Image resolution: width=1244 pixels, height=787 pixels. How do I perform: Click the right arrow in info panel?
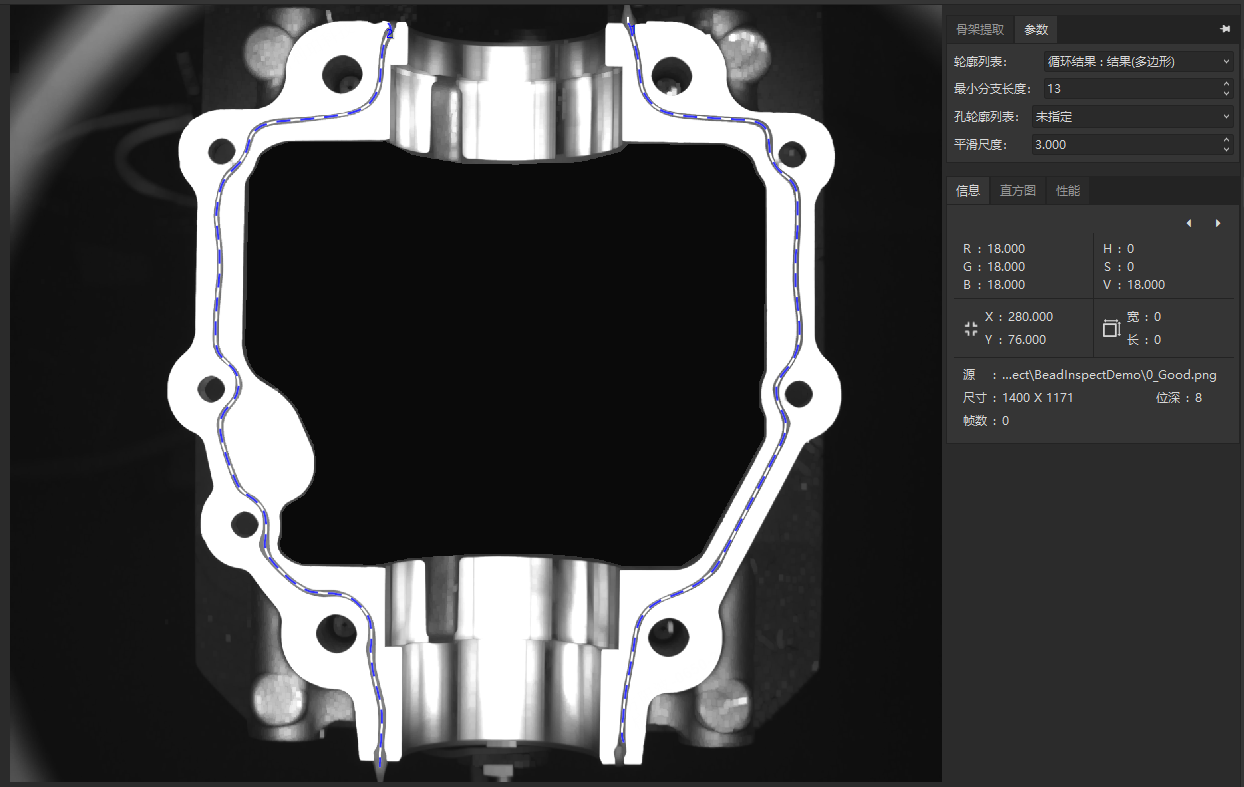point(1217,223)
